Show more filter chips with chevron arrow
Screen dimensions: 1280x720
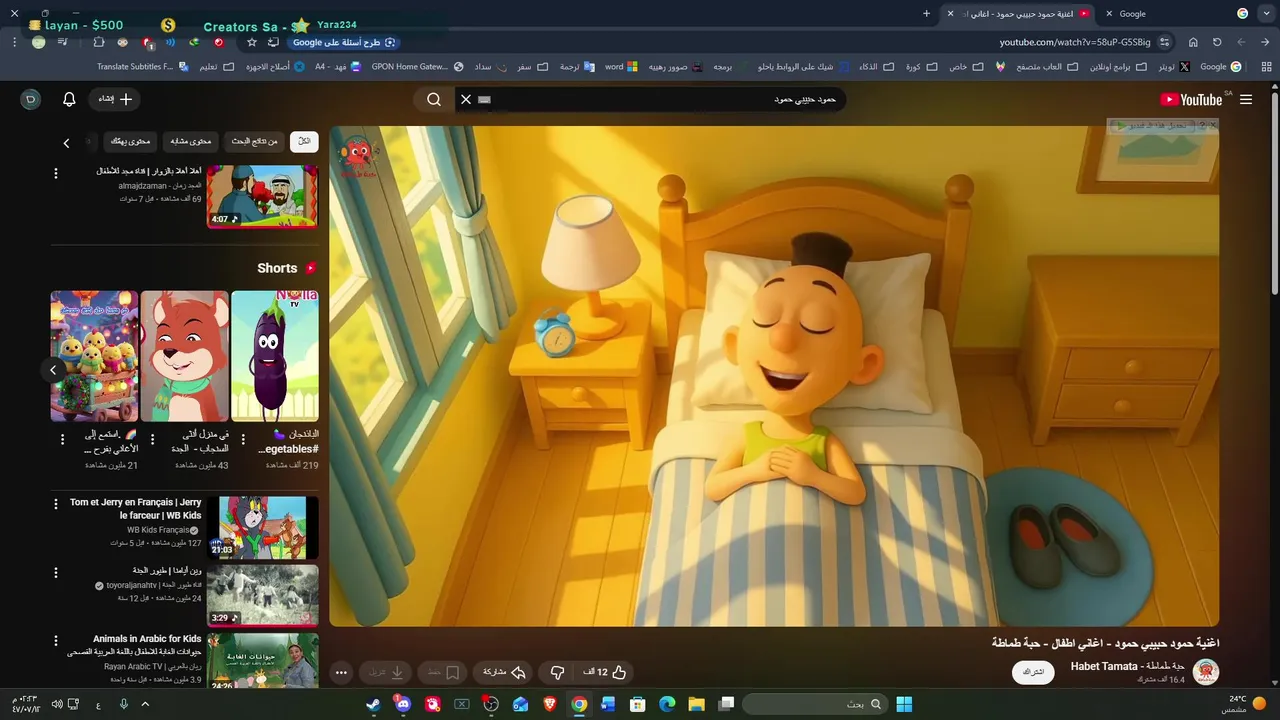point(67,143)
